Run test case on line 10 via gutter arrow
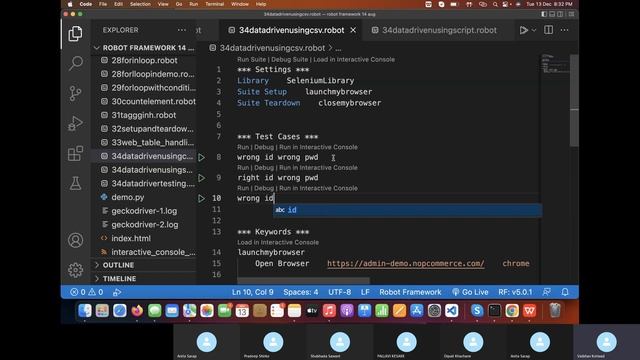The height and width of the screenshot is (360, 640). click(x=201, y=198)
